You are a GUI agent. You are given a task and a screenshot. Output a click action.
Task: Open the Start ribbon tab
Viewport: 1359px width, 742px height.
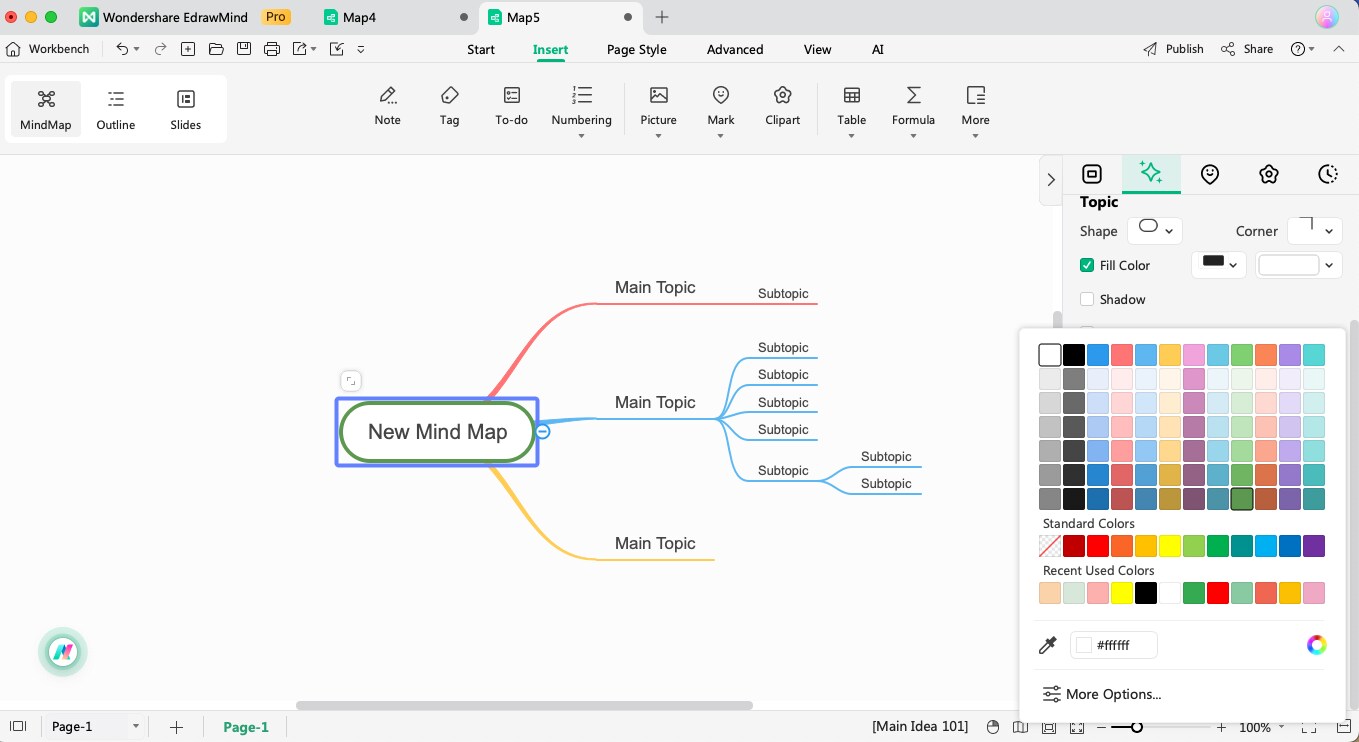pyautogui.click(x=481, y=49)
